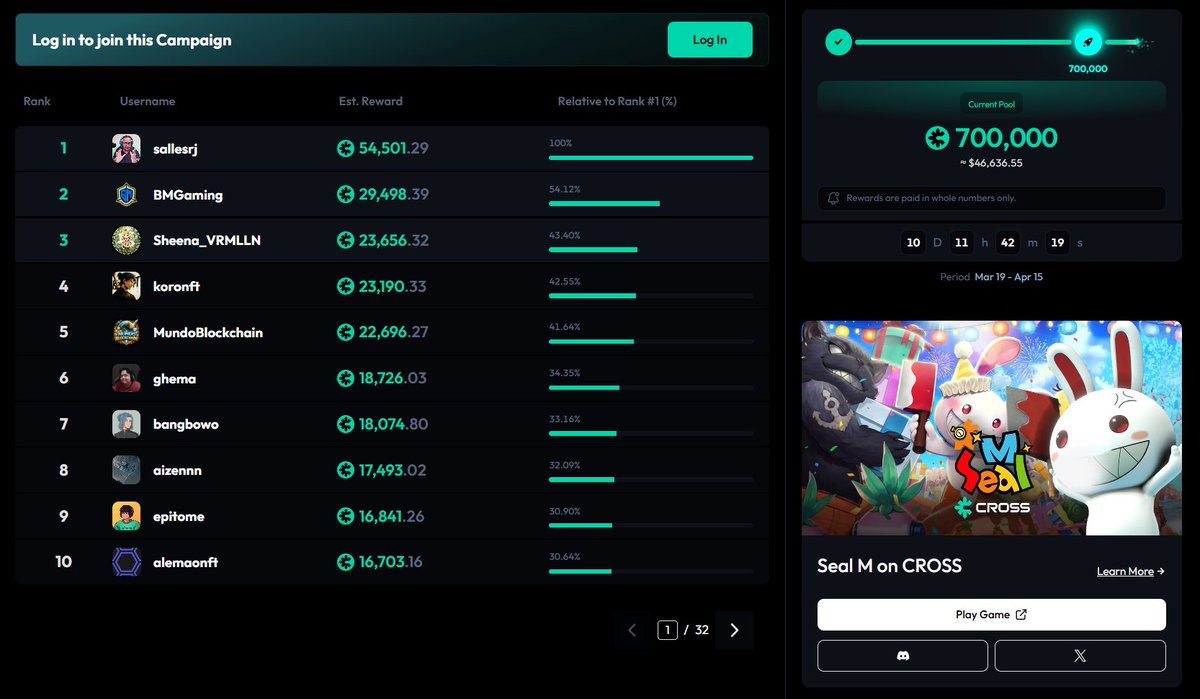Click the Rank column header
This screenshot has height=699, width=1200.
click(x=37, y=101)
